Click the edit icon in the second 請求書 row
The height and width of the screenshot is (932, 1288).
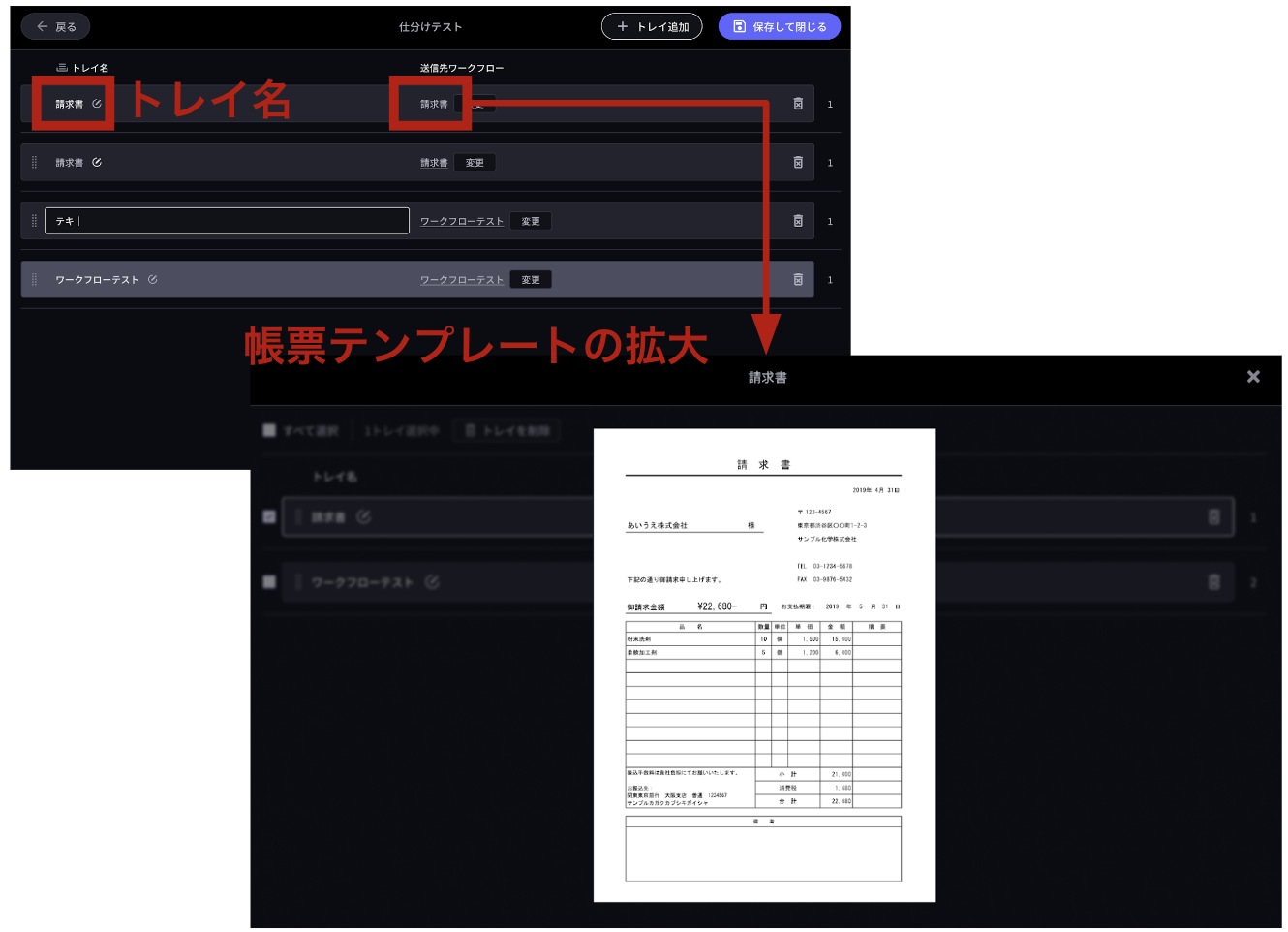click(x=97, y=163)
